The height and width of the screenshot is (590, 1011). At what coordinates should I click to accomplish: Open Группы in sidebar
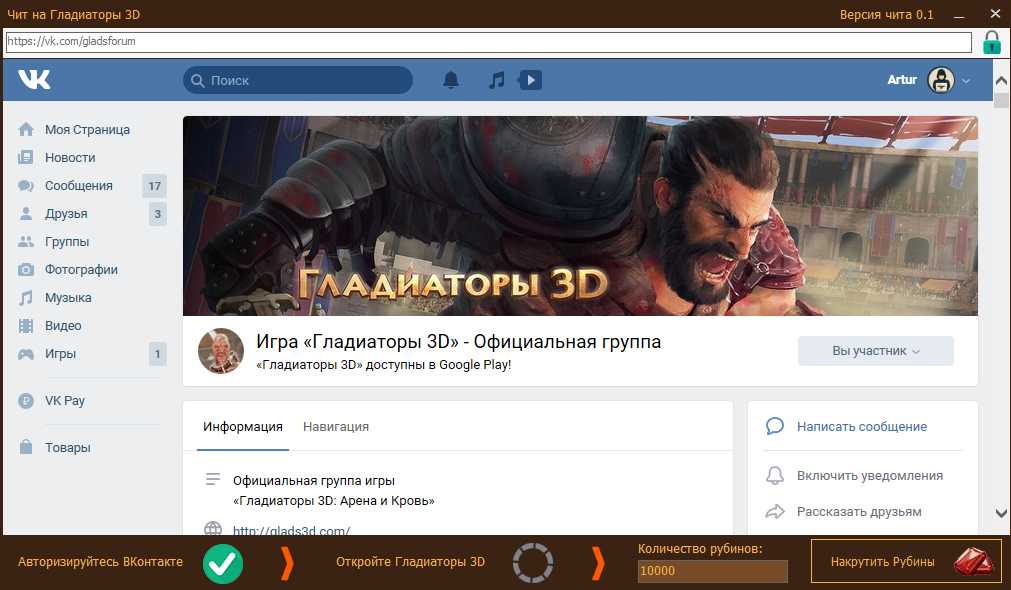click(67, 242)
